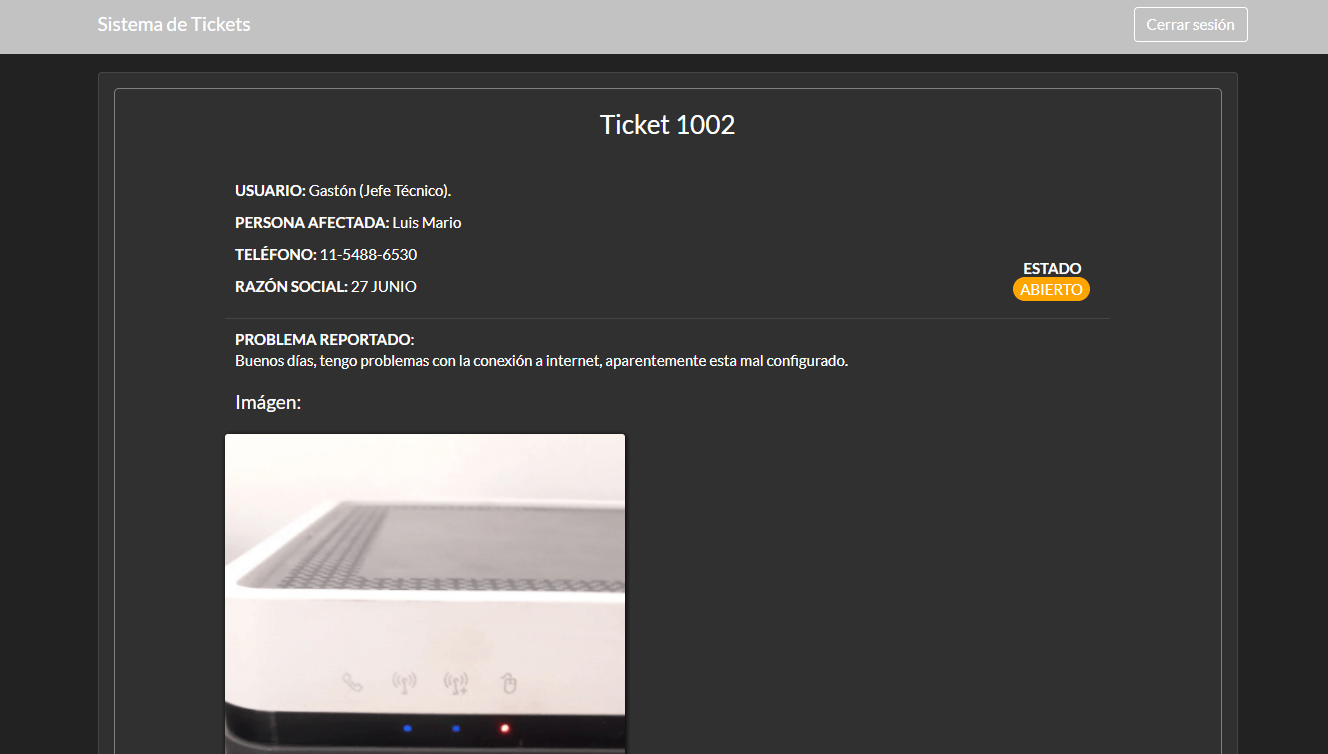The height and width of the screenshot is (754, 1328).
Task: Click the mouse icon on the router photo
Action: 509,684
